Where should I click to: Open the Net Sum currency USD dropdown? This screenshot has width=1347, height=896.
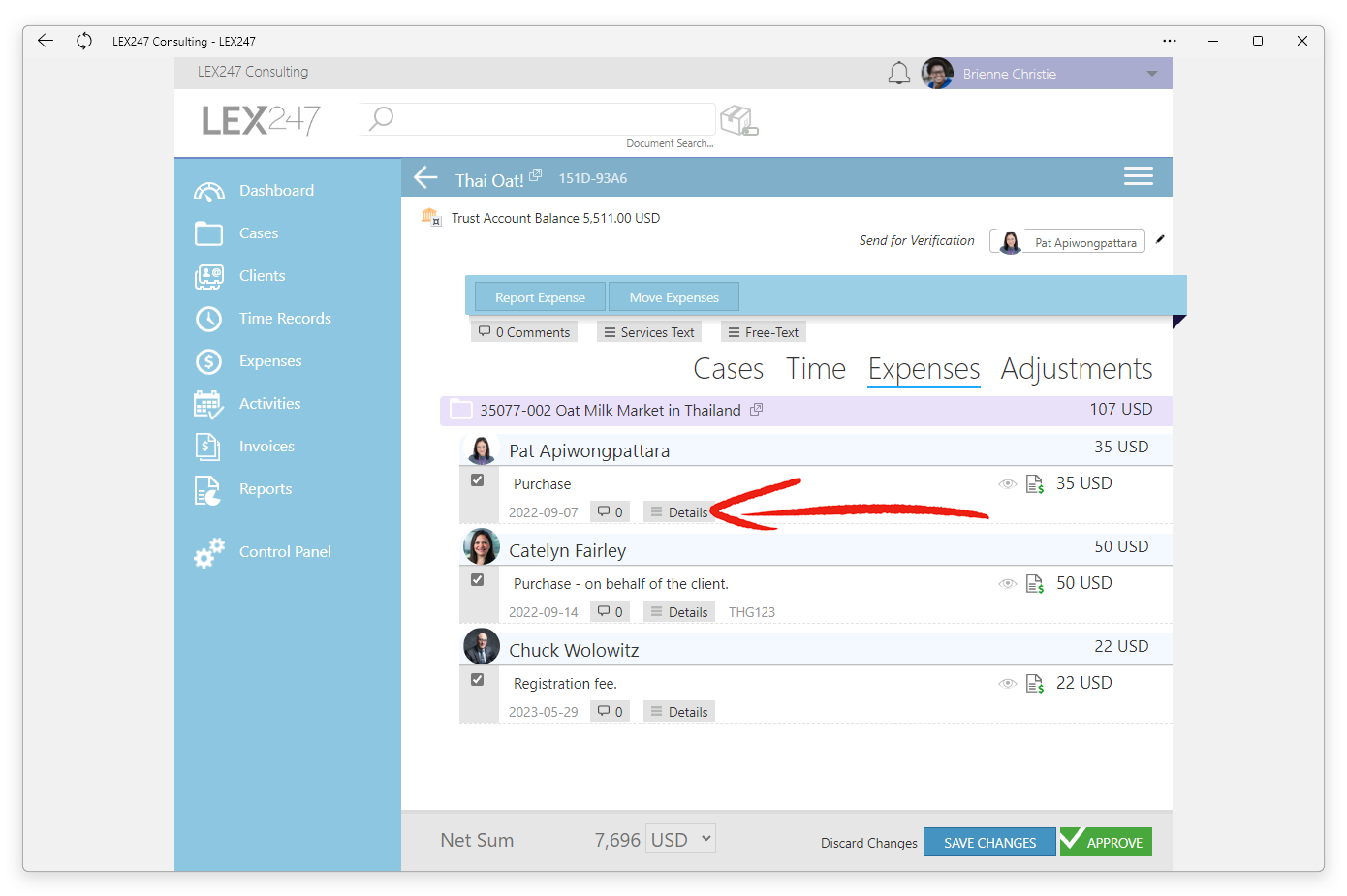pyautogui.click(x=681, y=840)
